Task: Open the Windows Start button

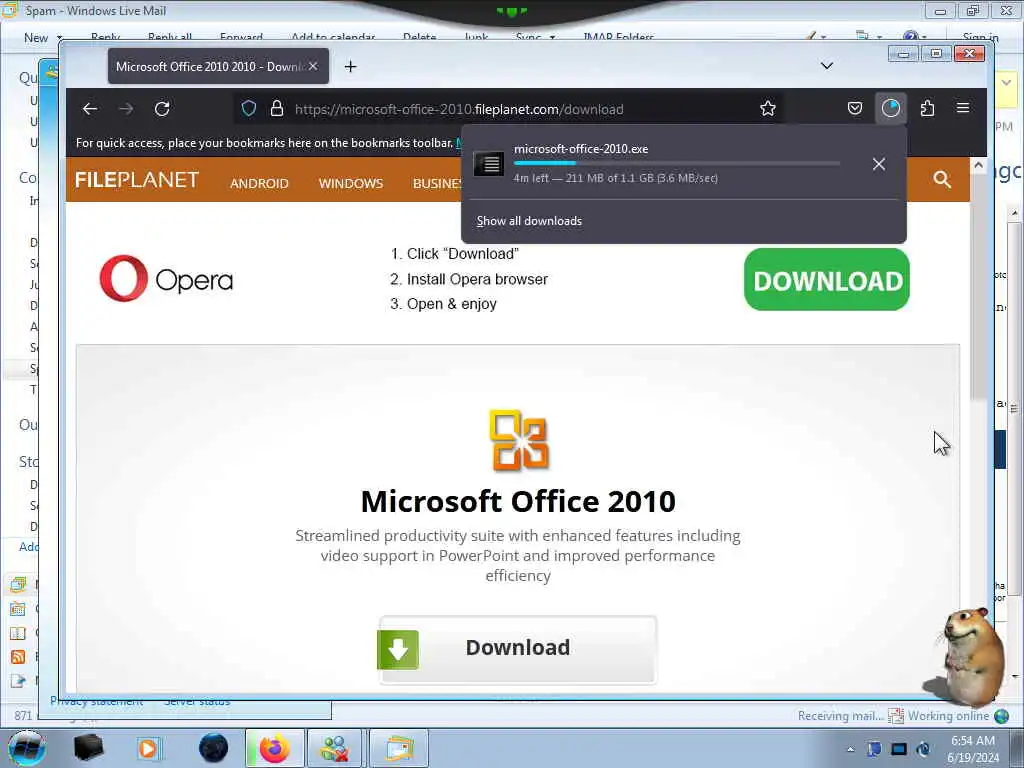Action: pyautogui.click(x=26, y=748)
